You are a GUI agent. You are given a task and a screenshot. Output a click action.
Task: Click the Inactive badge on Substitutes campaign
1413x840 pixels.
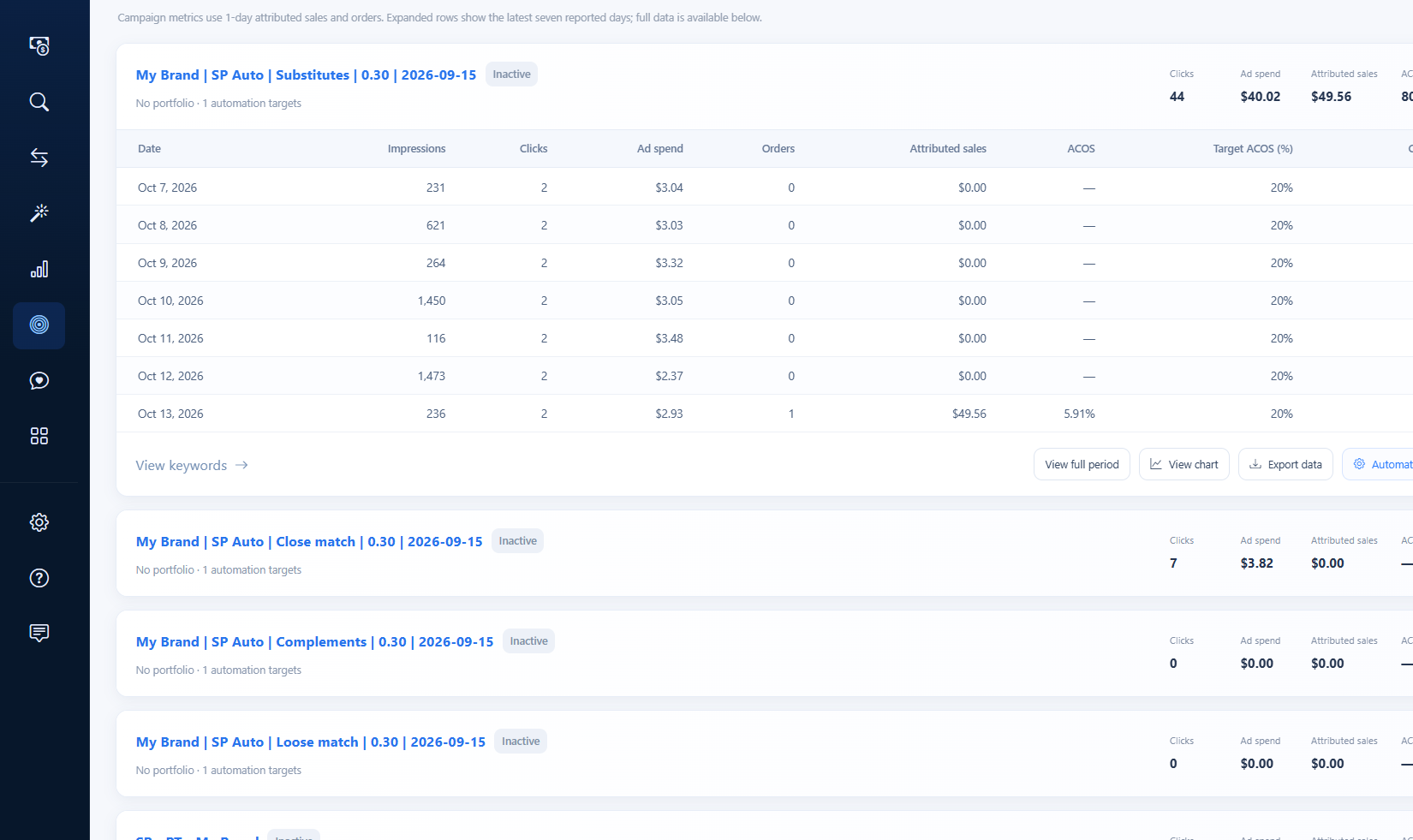coord(511,74)
